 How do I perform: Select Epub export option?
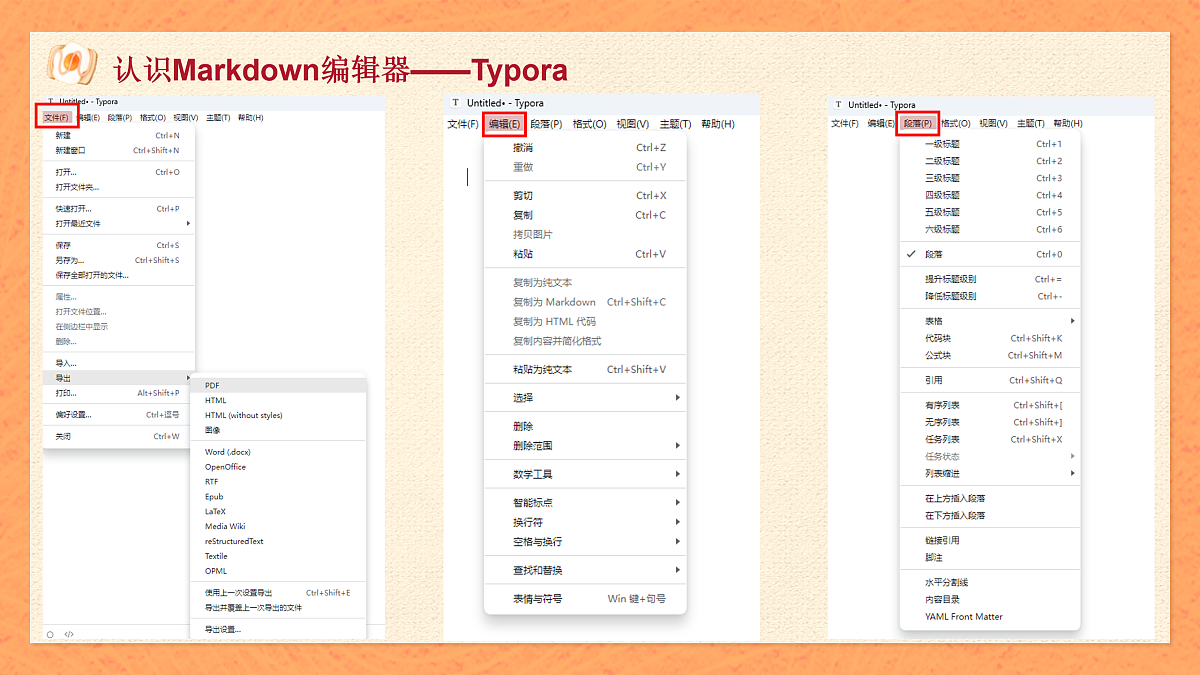(x=279, y=496)
